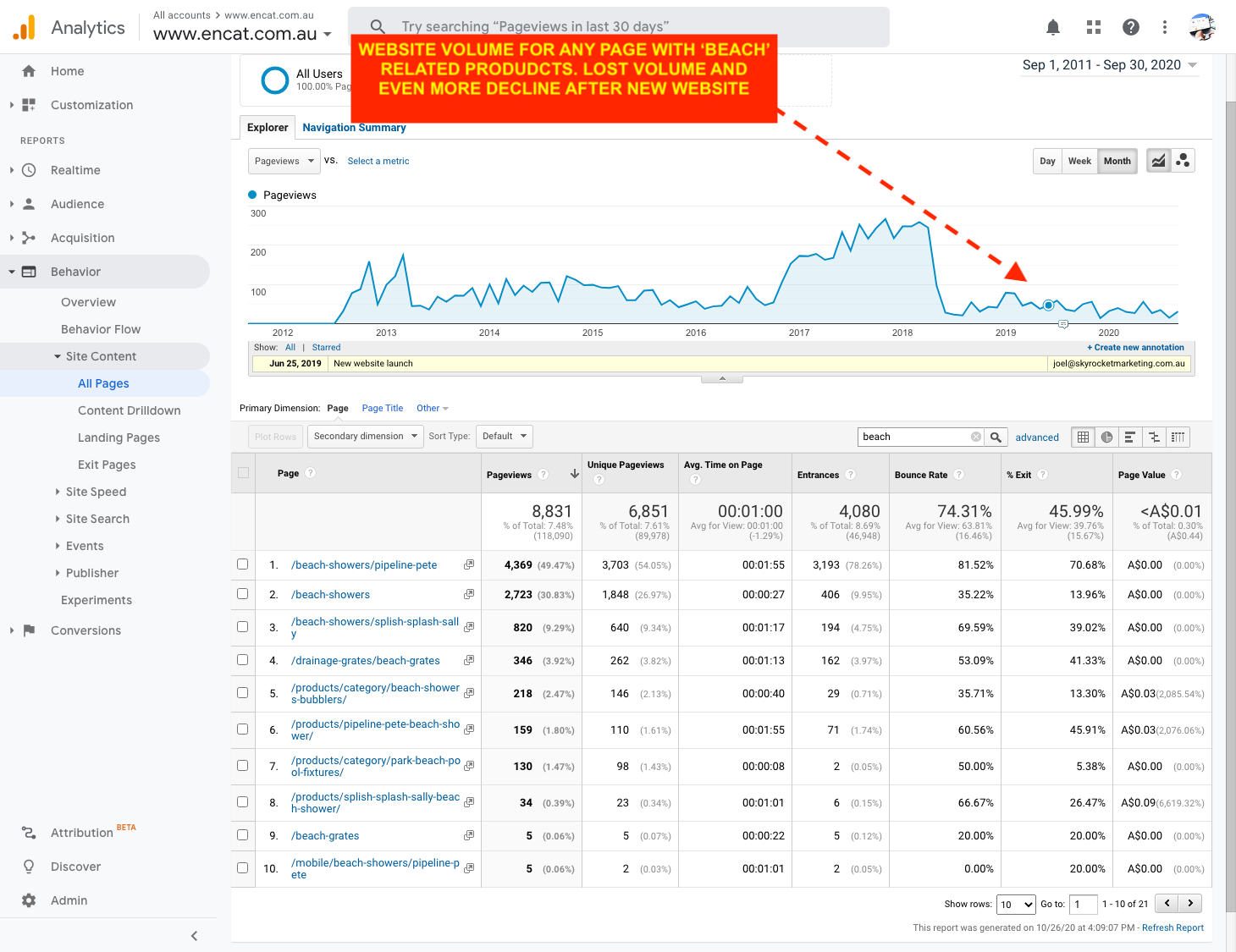The height and width of the screenshot is (952, 1236).
Task: Open /beach-showers page external link icon
Action: [469, 594]
